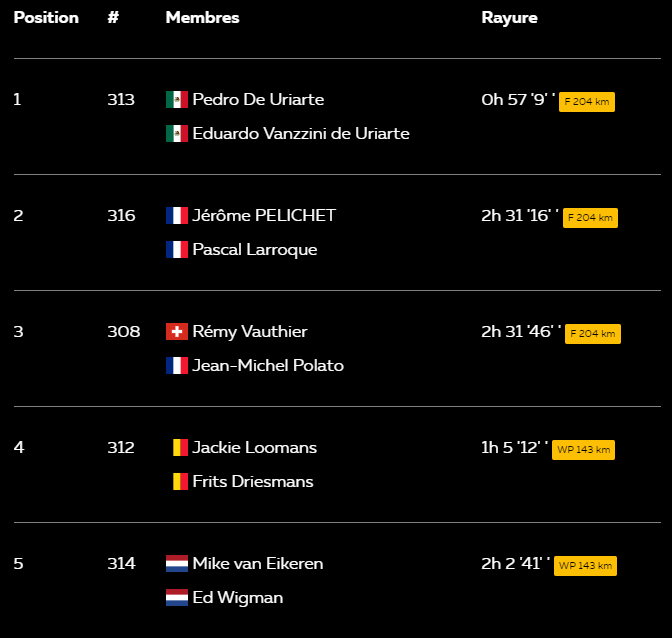Select the F 204 km badge for car 313
This screenshot has width=672, height=638.
tap(587, 102)
